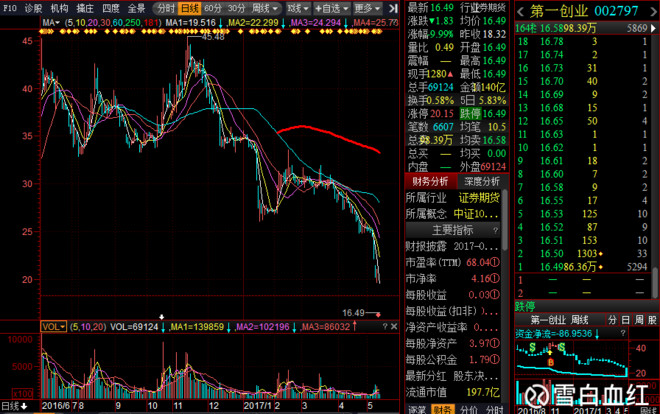Click the 财务分析 panel scrollbar
660x414 pixels.
click(x=505, y=219)
